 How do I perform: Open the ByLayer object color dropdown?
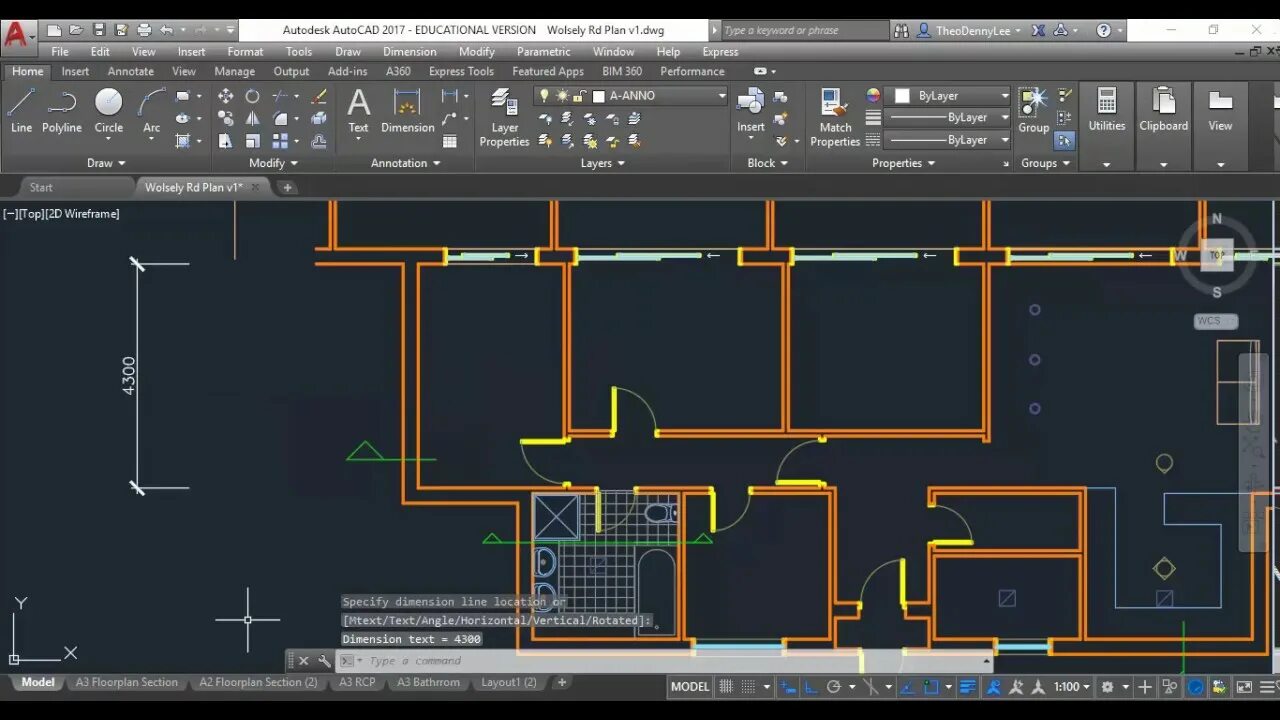pyautogui.click(x=1005, y=96)
